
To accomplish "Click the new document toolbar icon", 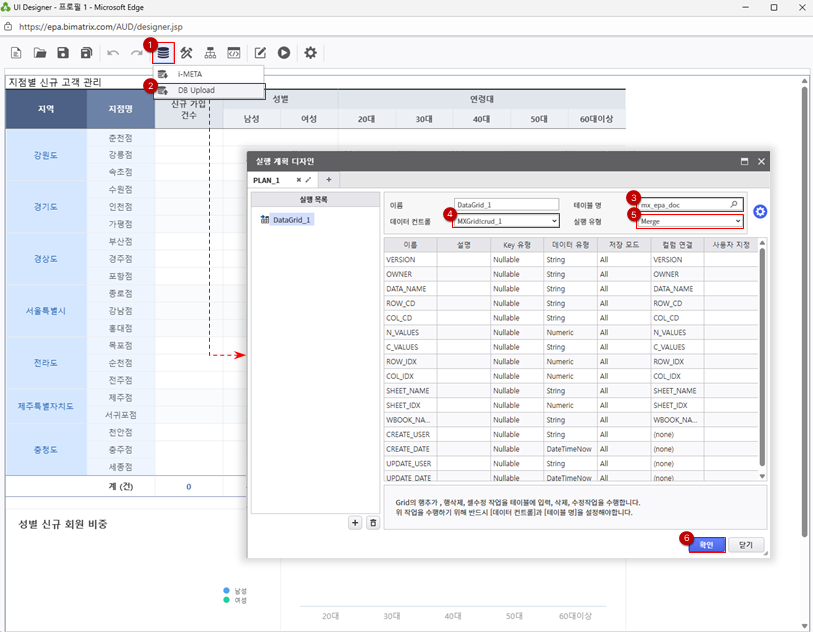I will pos(16,53).
